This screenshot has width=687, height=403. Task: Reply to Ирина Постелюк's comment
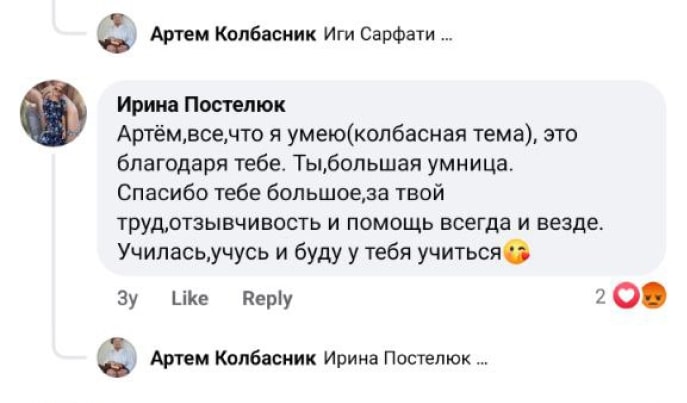(267, 298)
